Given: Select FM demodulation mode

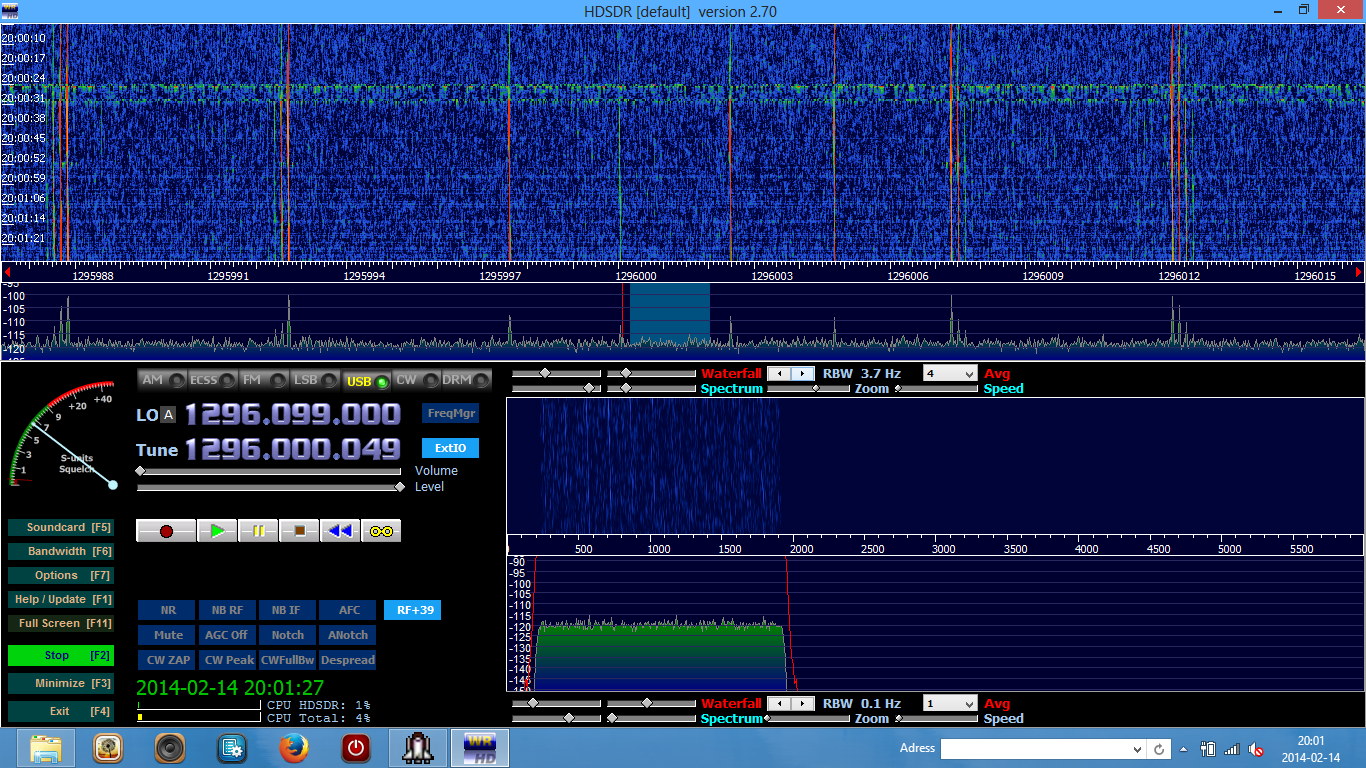Looking at the screenshot, I should (x=264, y=380).
